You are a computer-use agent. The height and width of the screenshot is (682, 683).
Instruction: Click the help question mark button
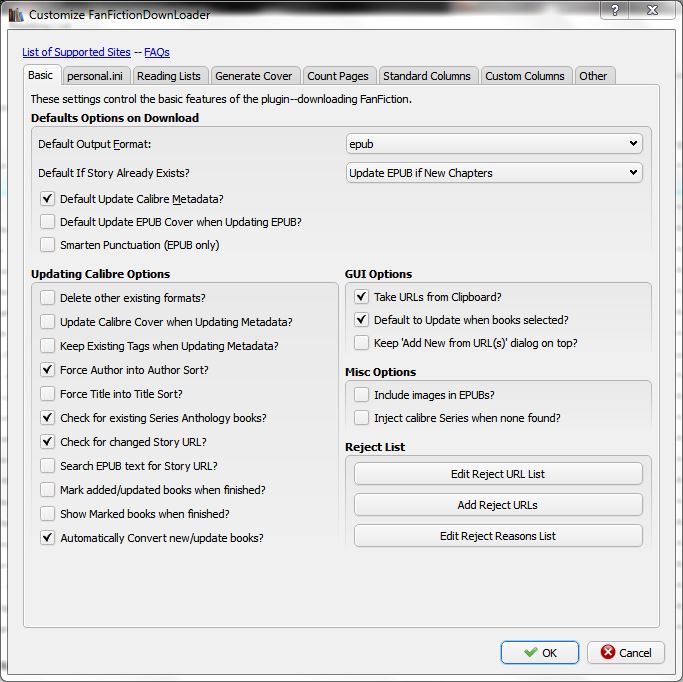pos(614,10)
